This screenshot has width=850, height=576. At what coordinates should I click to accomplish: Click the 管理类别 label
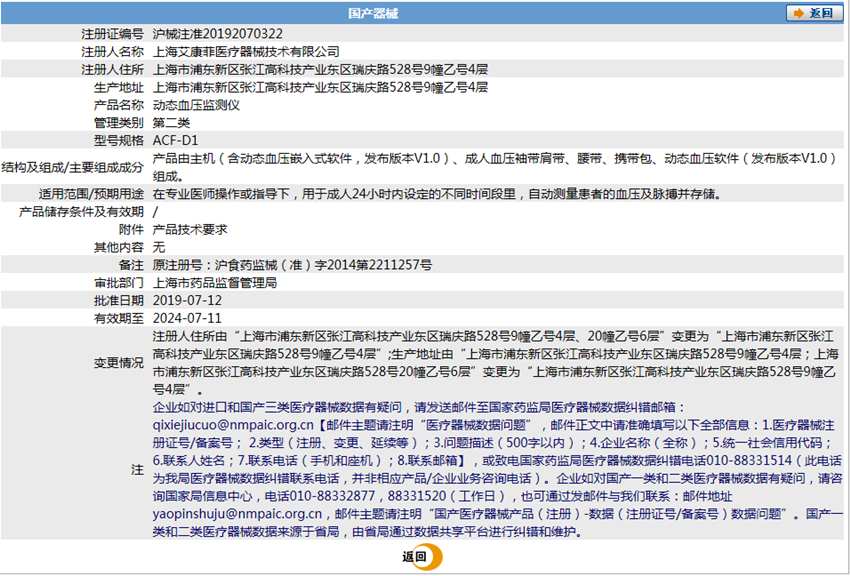coord(118,123)
